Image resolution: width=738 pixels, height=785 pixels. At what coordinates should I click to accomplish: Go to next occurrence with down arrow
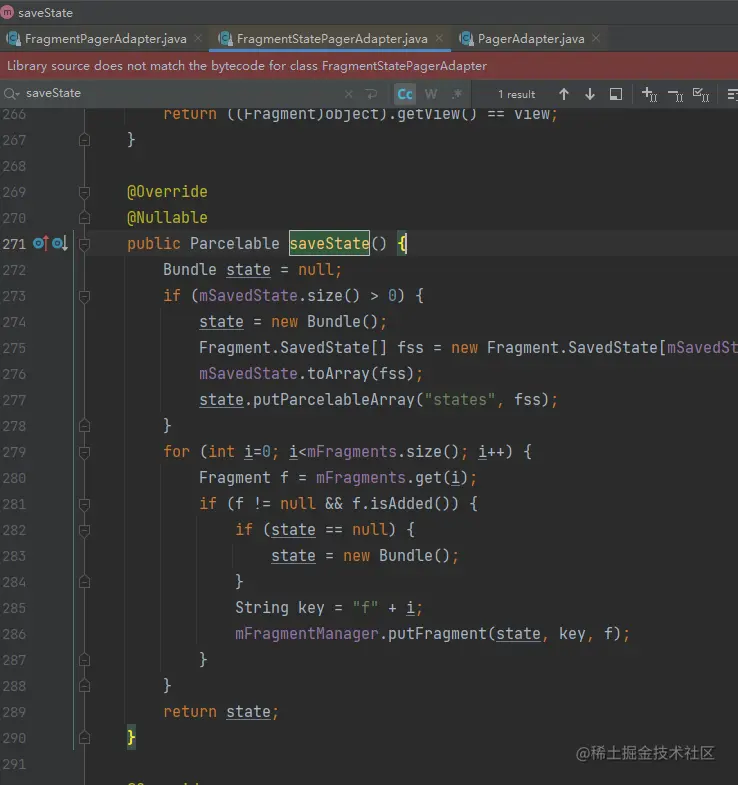click(x=590, y=94)
